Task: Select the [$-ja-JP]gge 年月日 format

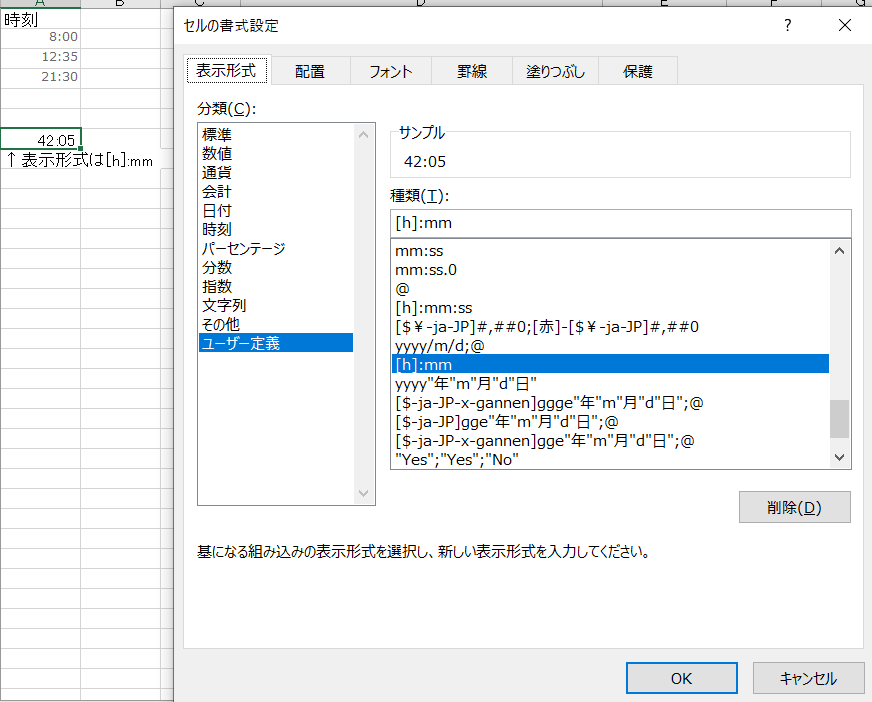Action: coord(610,421)
